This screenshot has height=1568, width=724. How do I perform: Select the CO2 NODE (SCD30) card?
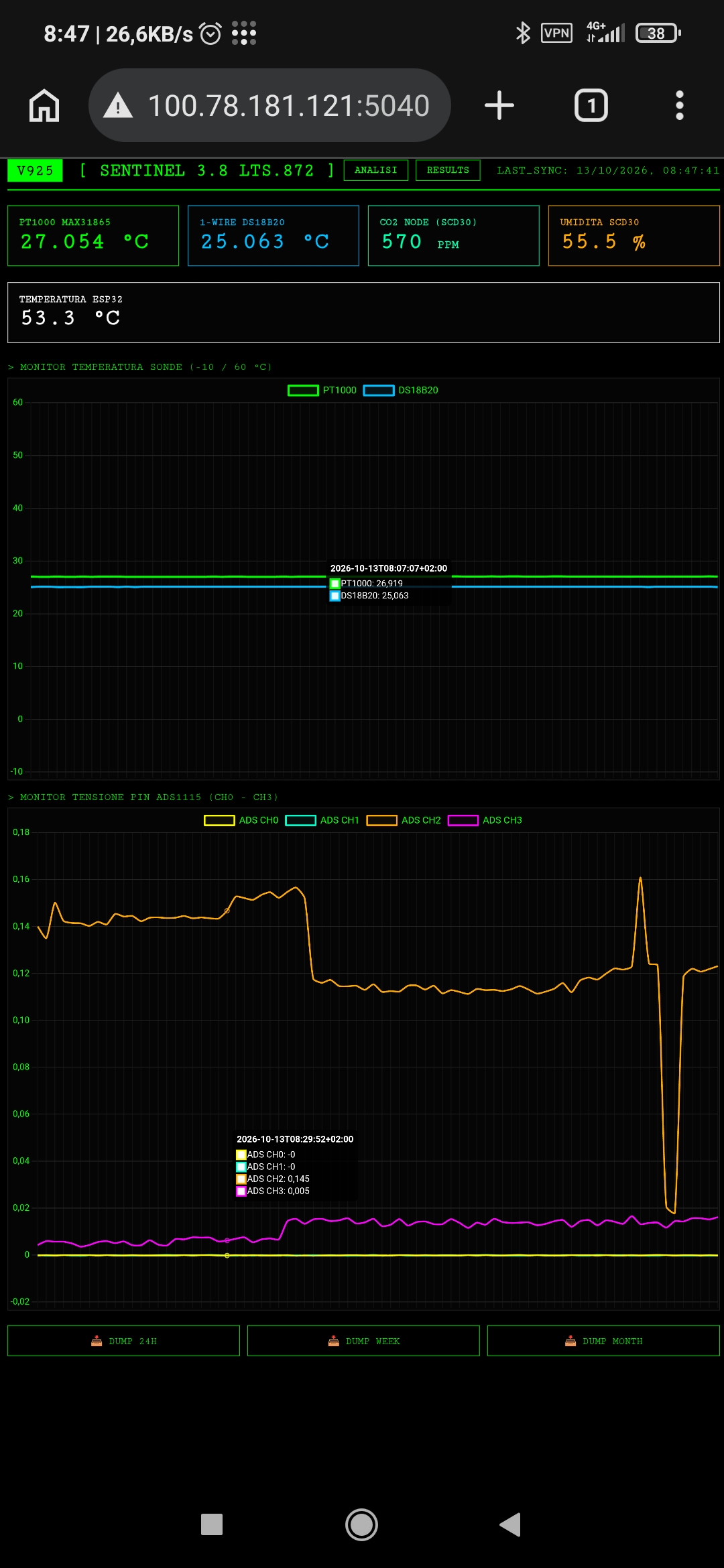(x=454, y=235)
